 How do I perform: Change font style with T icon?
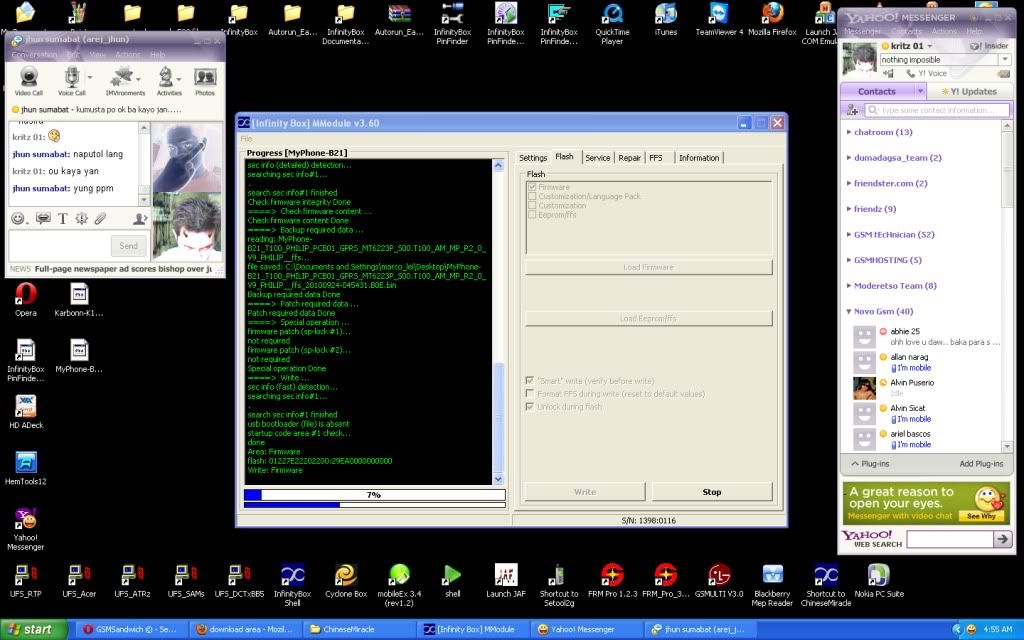(x=63, y=219)
